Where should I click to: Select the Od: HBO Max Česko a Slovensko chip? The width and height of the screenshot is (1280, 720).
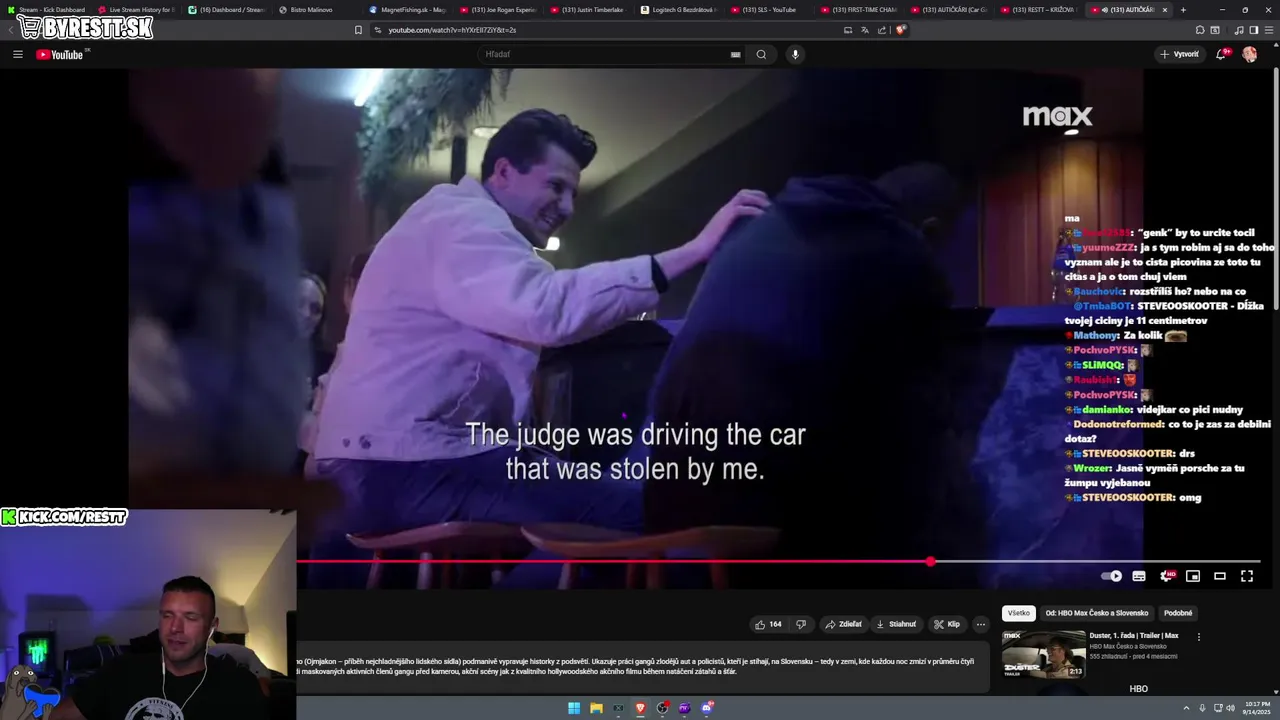point(1097,613)
